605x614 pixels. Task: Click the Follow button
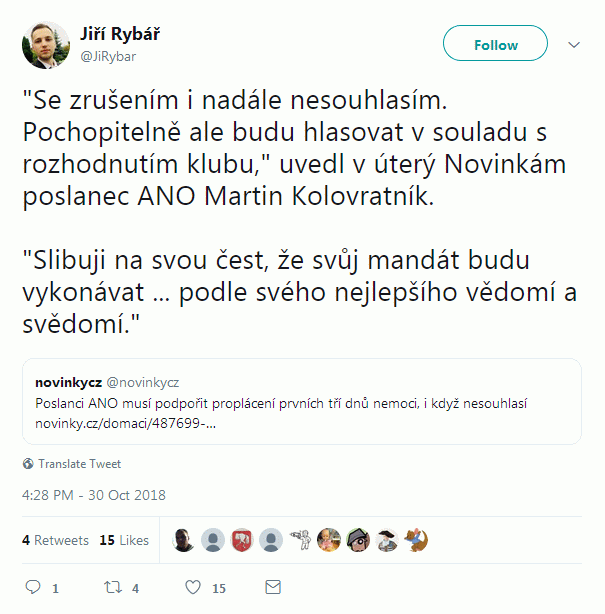(x=495, y=44)
